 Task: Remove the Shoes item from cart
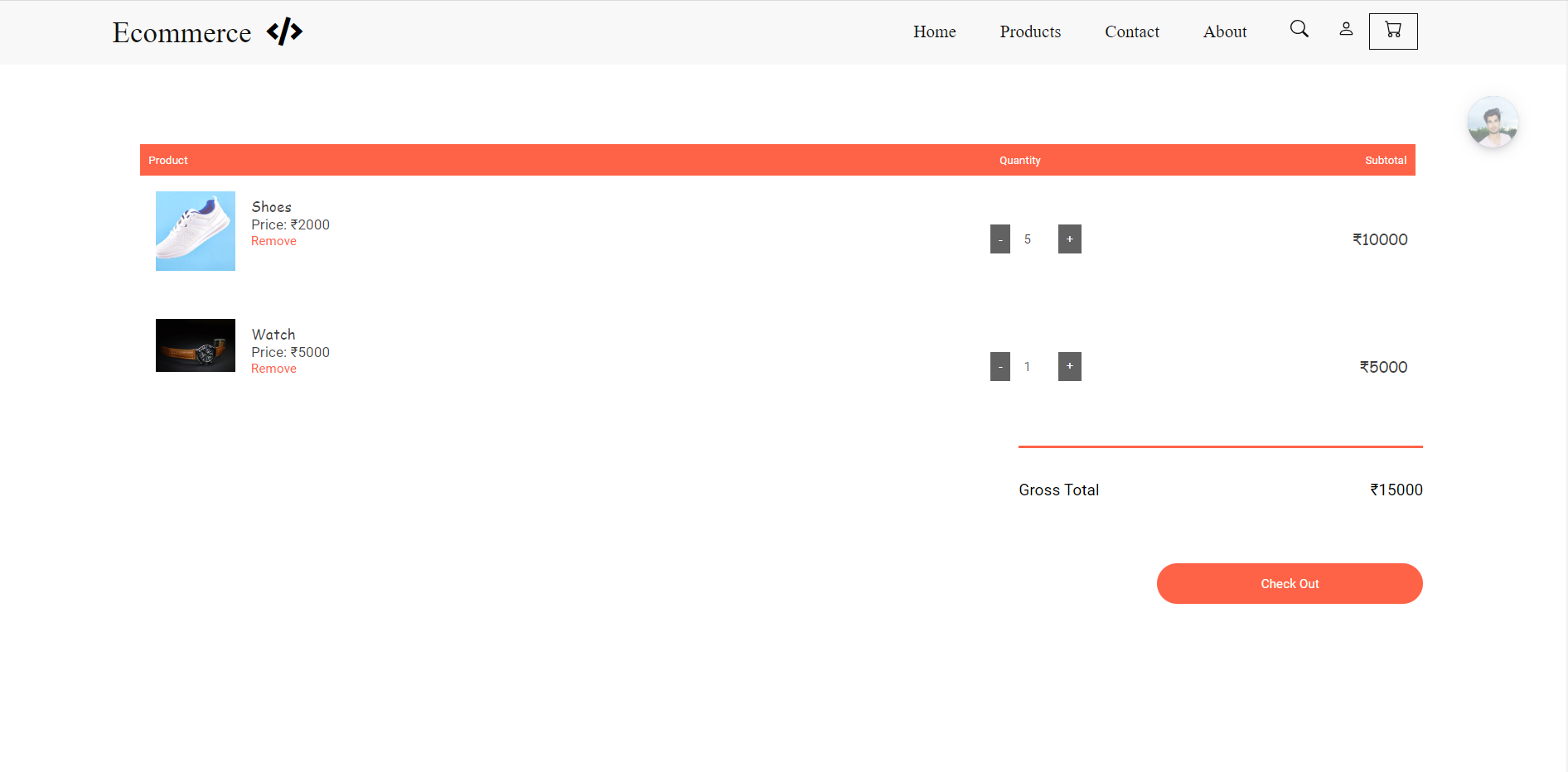(273, 240)
